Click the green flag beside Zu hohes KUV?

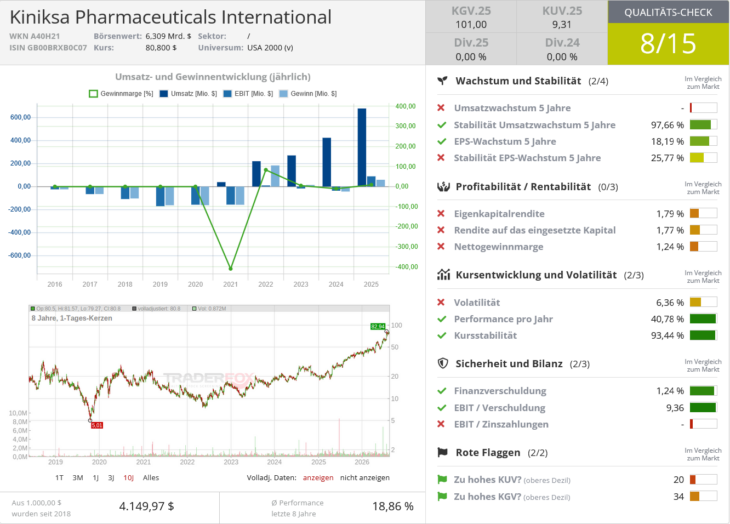[x=442, y=479]
